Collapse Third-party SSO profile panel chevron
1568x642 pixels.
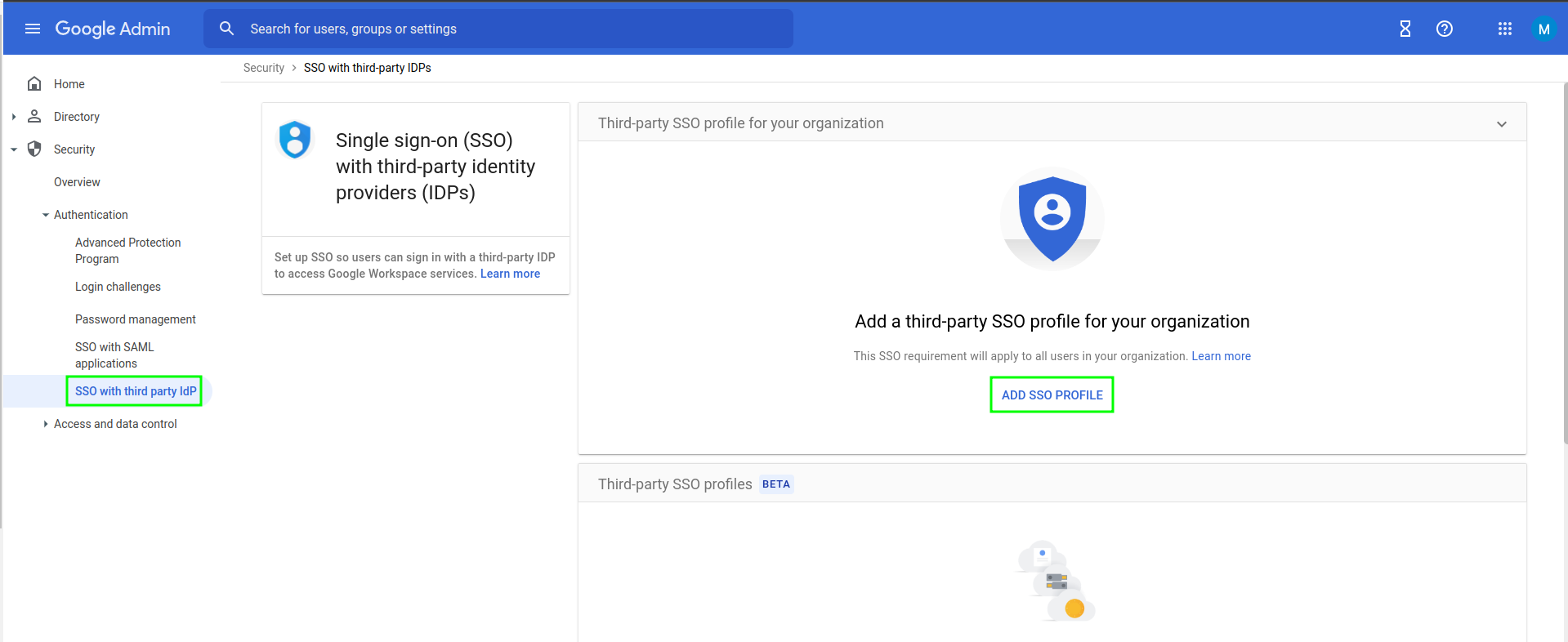(x=1501, y=124)
